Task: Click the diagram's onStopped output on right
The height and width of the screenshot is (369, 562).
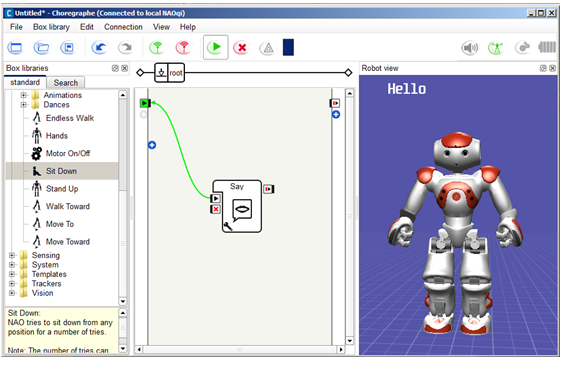Action: tap(335, 103)
